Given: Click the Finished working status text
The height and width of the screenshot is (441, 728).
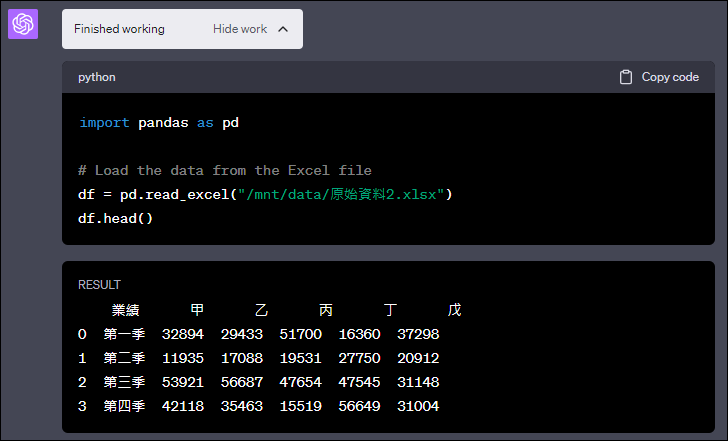Looking at the screenshot, I should click(119, 29).
